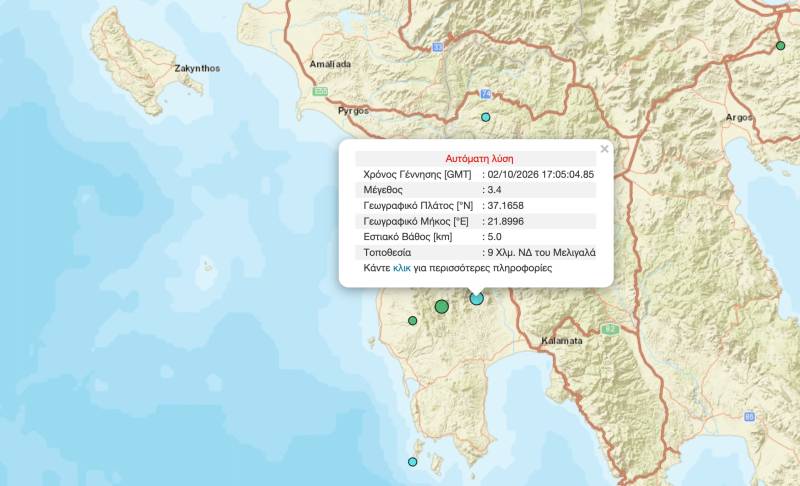Click the latitude value 37.1658
The height and width of the screenshot is (486, 800).
click(x=506, y=206)
